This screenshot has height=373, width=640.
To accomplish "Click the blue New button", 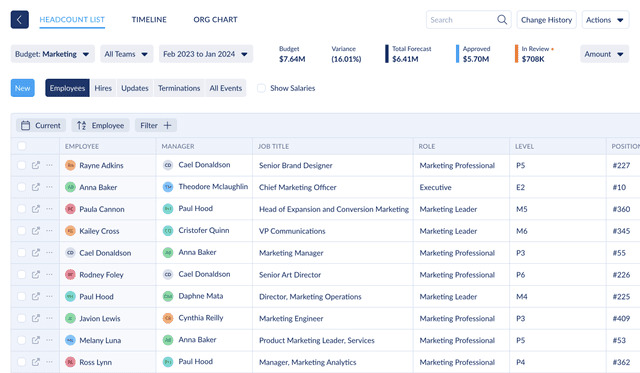I will coord(22,88).
